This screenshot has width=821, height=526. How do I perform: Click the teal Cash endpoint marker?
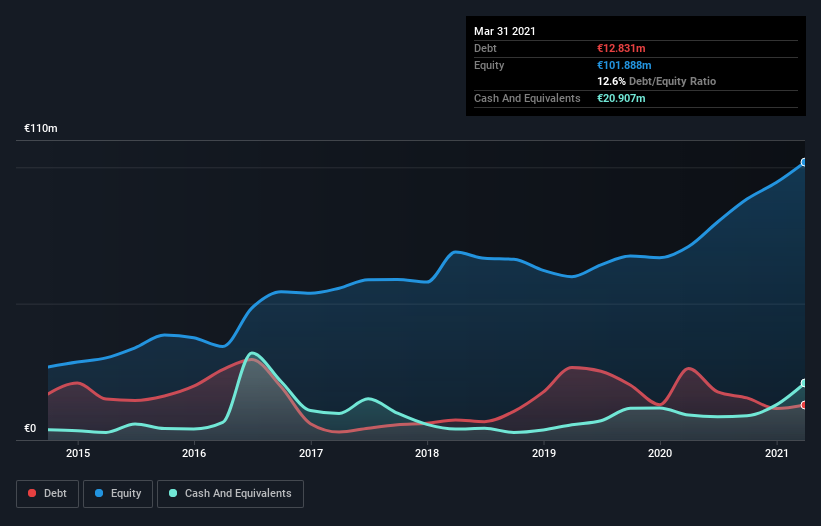click(x=804, y=383)
